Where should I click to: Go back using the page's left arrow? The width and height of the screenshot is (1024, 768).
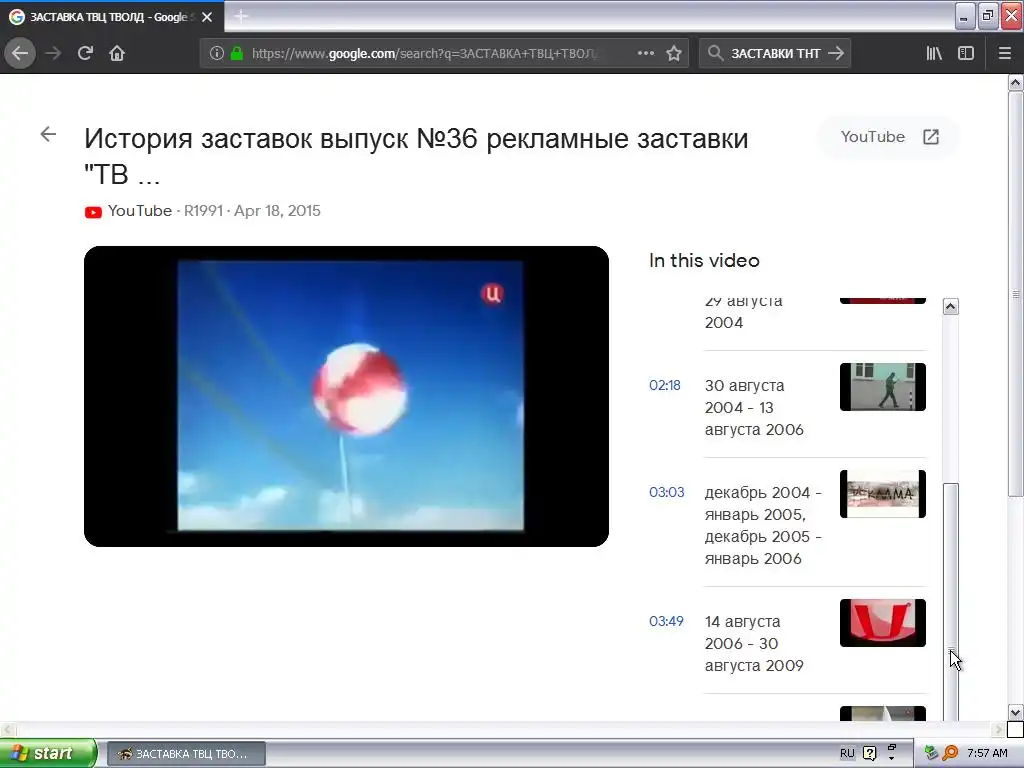click(48, 135)
